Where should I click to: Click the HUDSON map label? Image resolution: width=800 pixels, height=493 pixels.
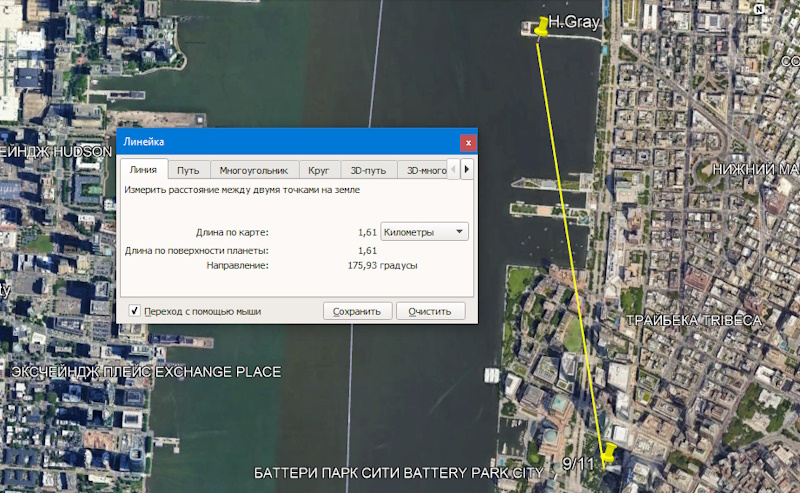pyautogui.click(x=83, y=152)
